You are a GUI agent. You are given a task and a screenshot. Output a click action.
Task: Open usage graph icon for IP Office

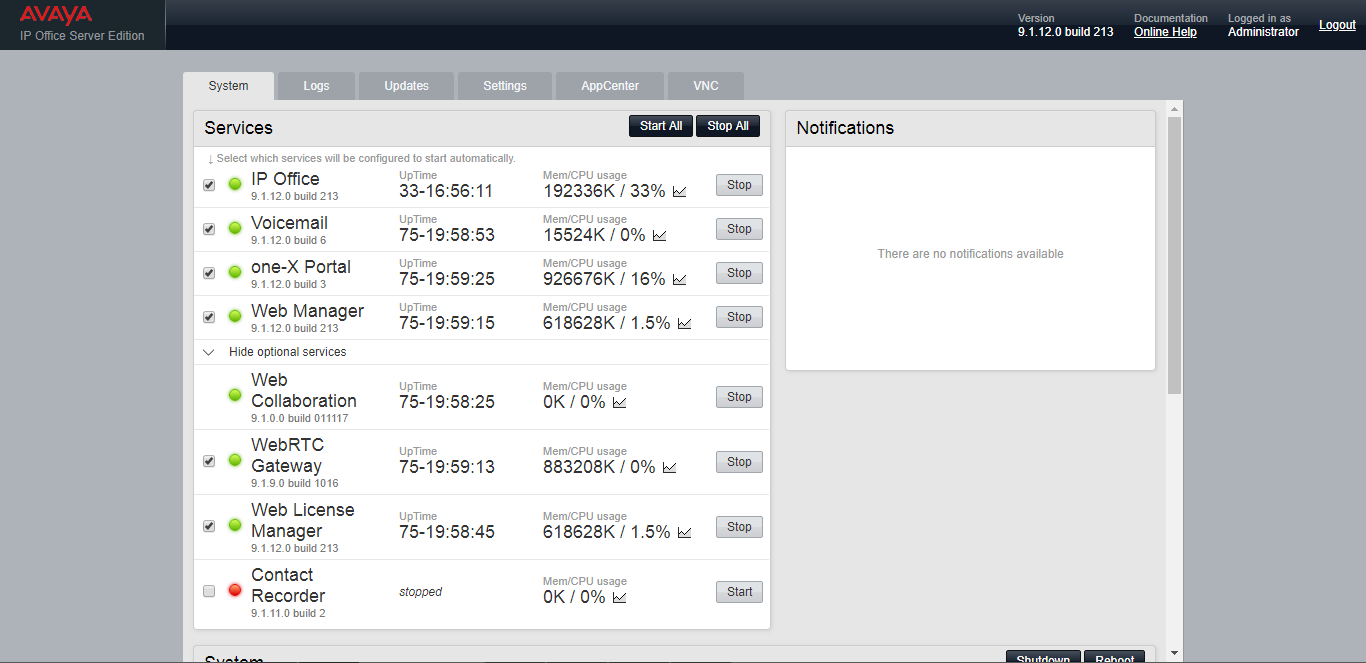679,191
